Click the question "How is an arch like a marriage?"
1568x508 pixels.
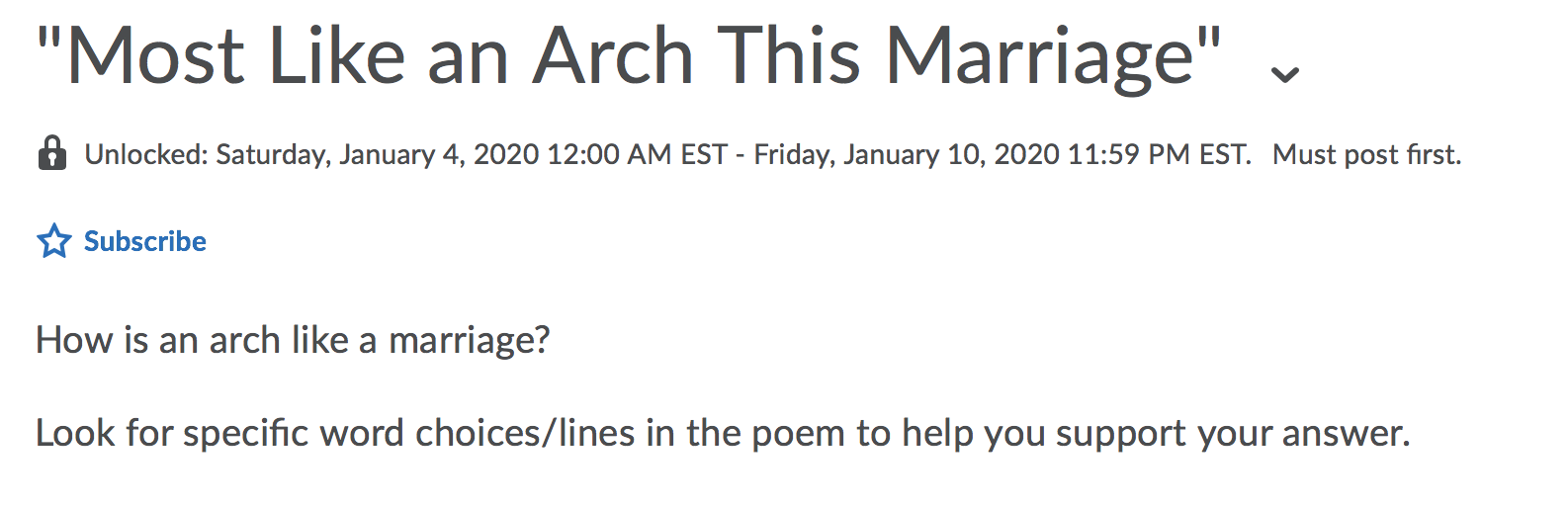293,340
